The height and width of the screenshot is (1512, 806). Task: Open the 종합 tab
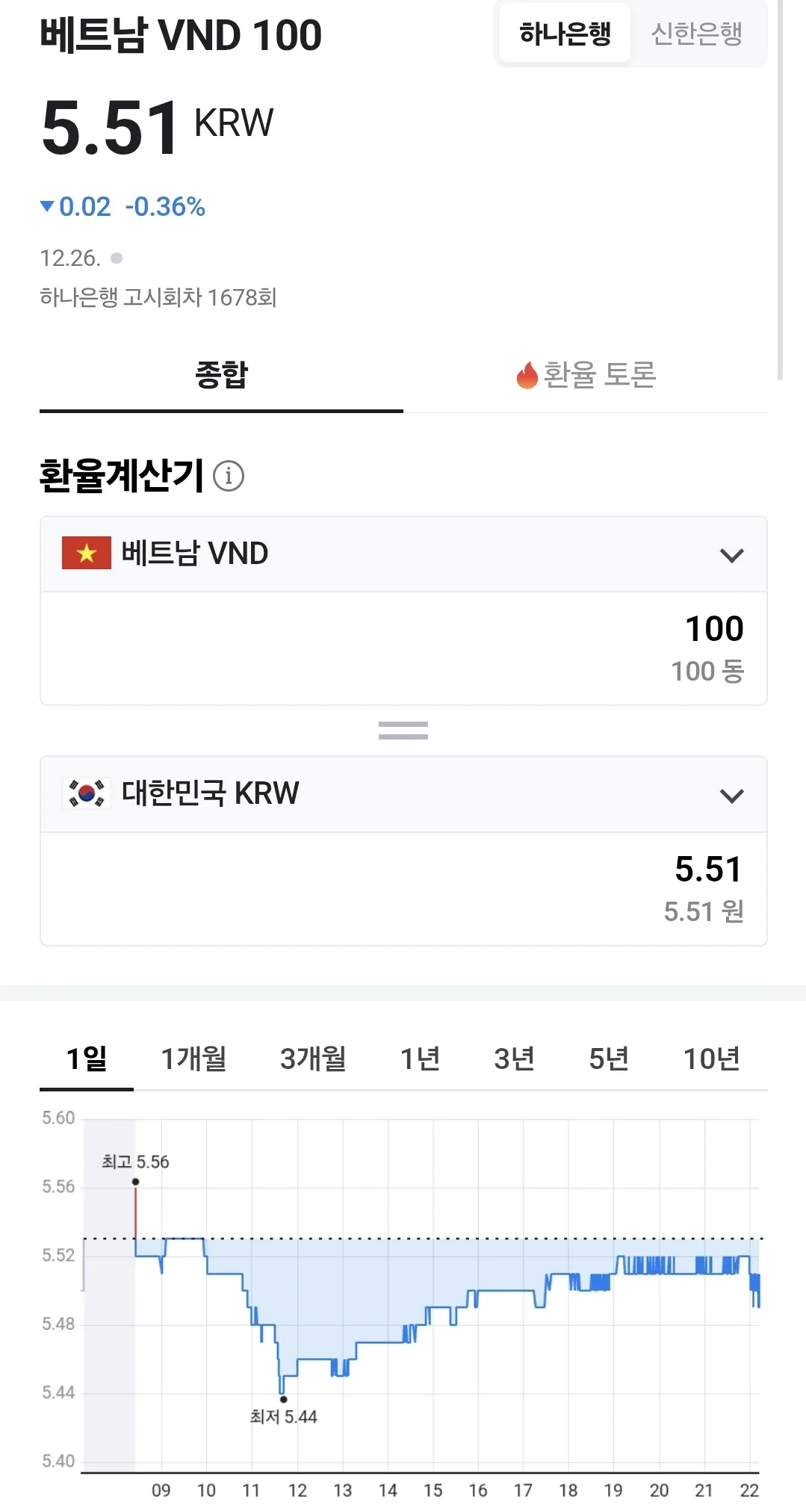tap(221, 375)
